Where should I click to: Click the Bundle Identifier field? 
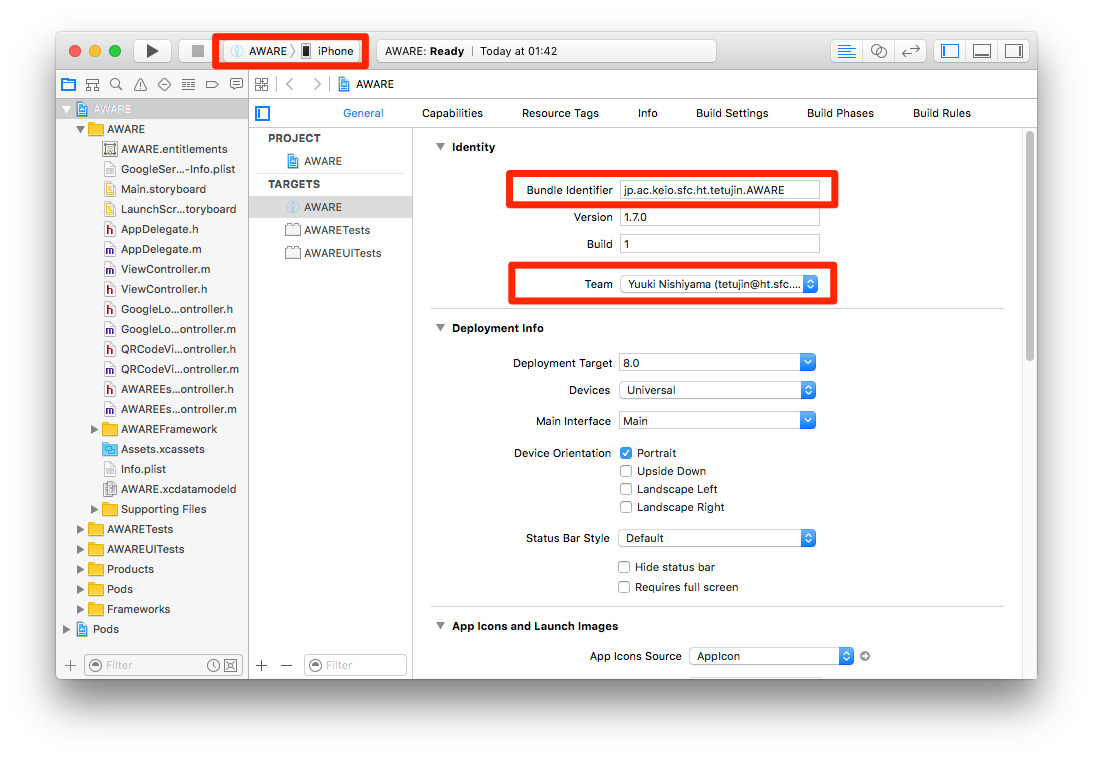pyautogui.click(x=719, y=190)
